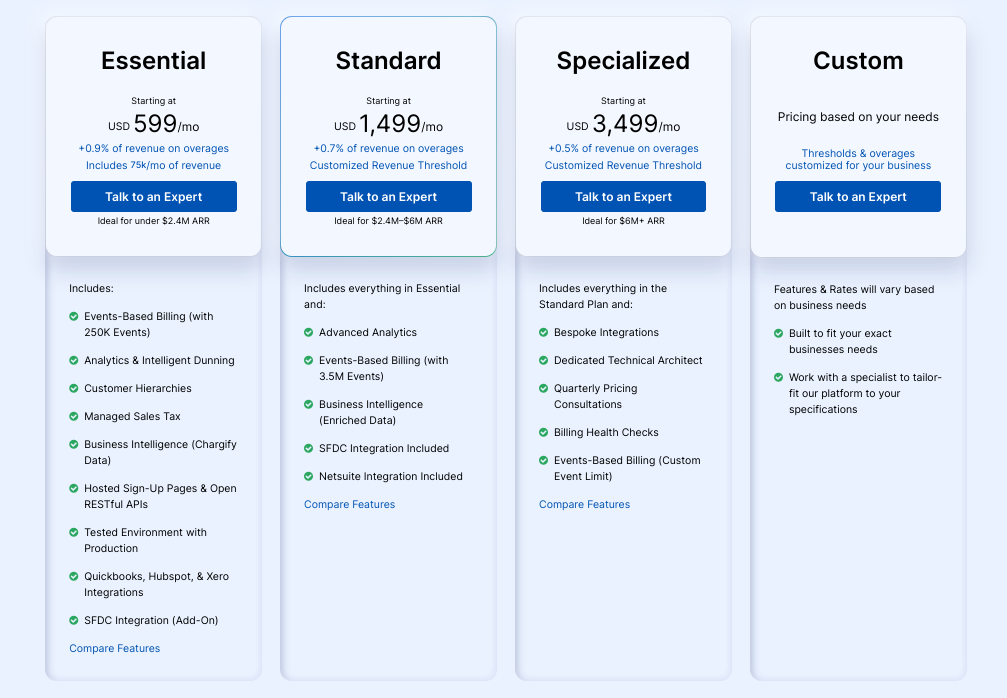This screenshot has width=1007, height=698.
Task: Click Talk to an Expert under Essential
Action: click(153, 196)
